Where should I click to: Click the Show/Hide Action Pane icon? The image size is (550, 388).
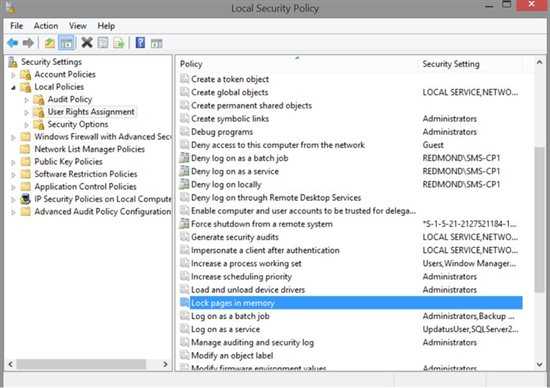[x=156, y=44]
